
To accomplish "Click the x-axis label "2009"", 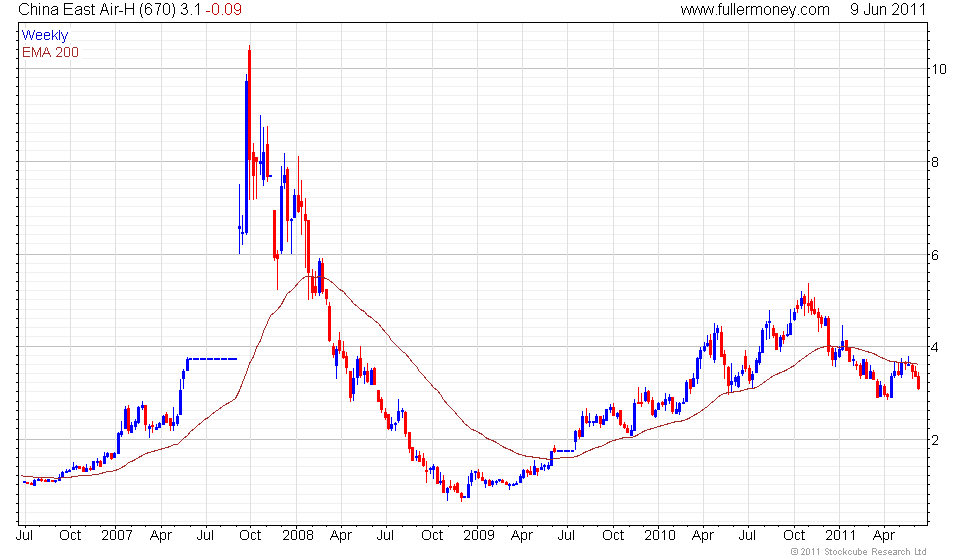I will point(479,535).
